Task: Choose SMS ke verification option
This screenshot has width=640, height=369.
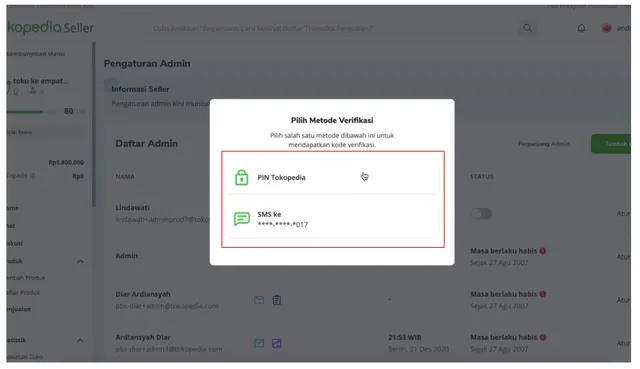Action: (x=333, y=219)
